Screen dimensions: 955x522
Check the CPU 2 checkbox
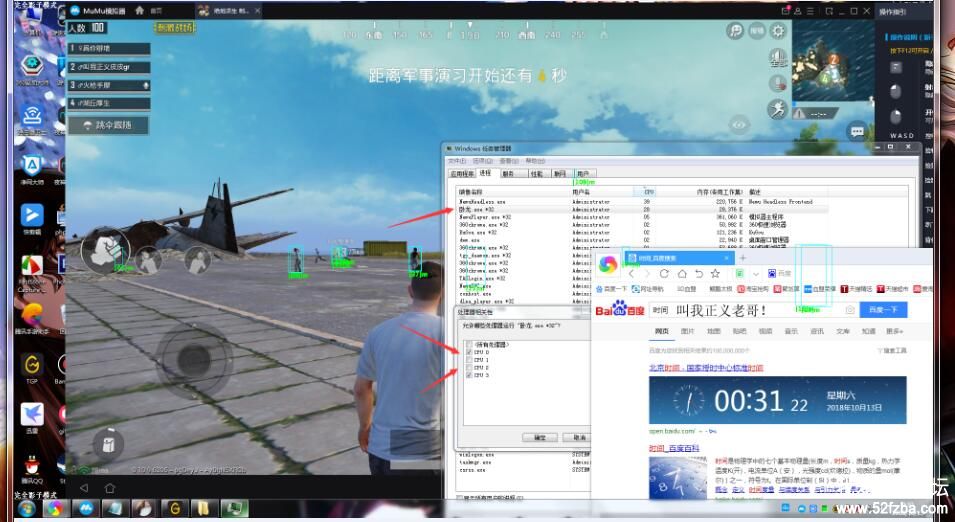[x=468, y=368]
